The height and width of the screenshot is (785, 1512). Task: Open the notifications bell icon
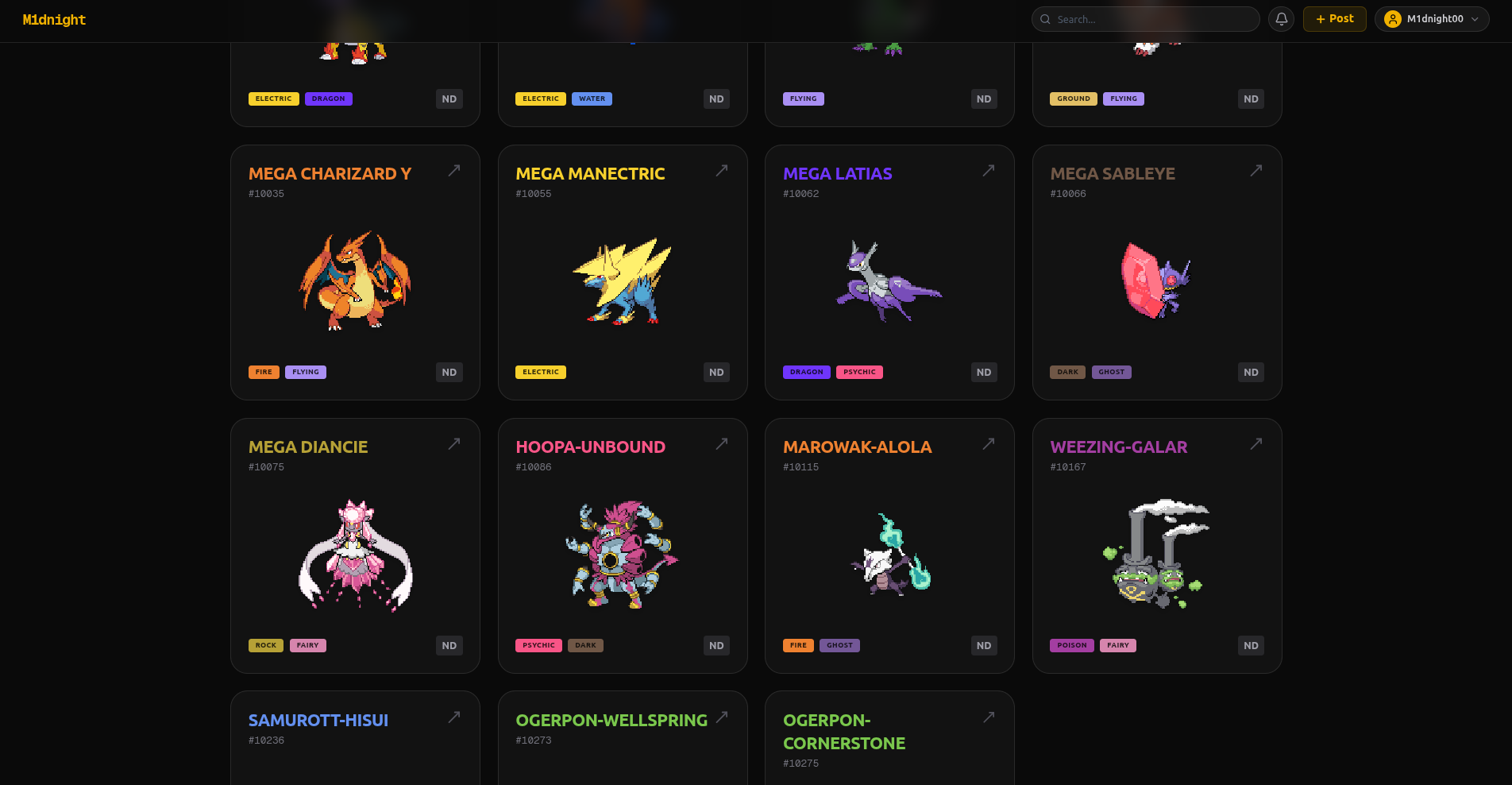click(x=1281, y=19)
